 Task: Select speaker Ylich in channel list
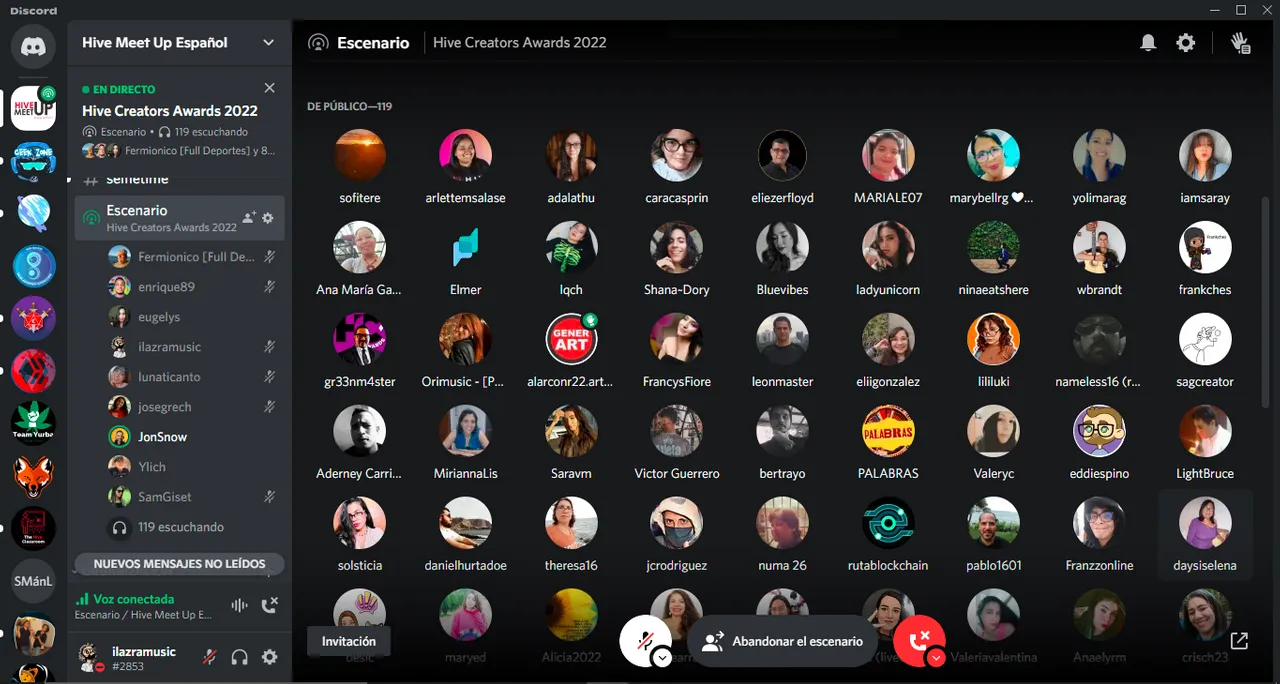coord(193,467)
